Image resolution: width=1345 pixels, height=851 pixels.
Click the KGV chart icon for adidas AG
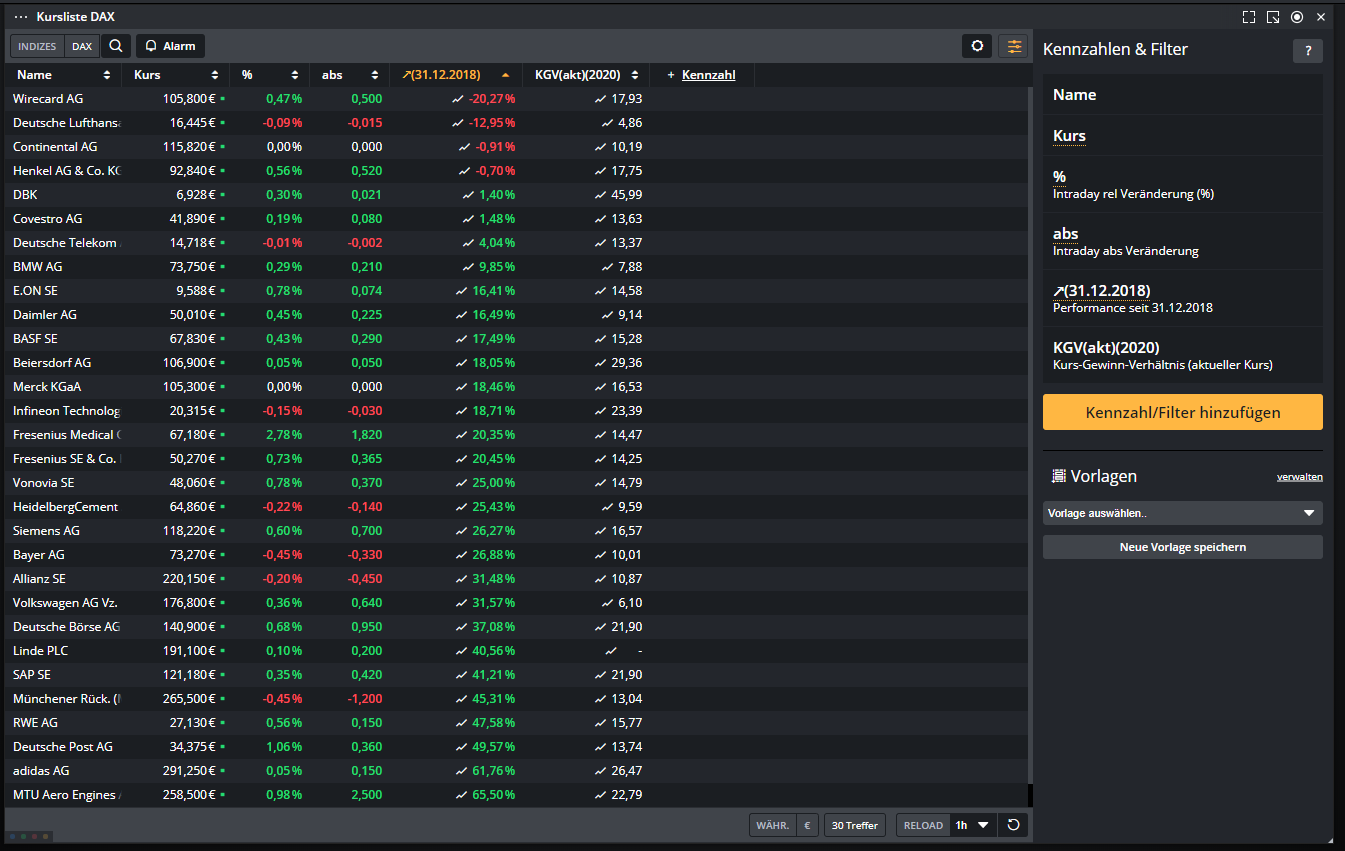pyautogui.click(x=600, y=771)
